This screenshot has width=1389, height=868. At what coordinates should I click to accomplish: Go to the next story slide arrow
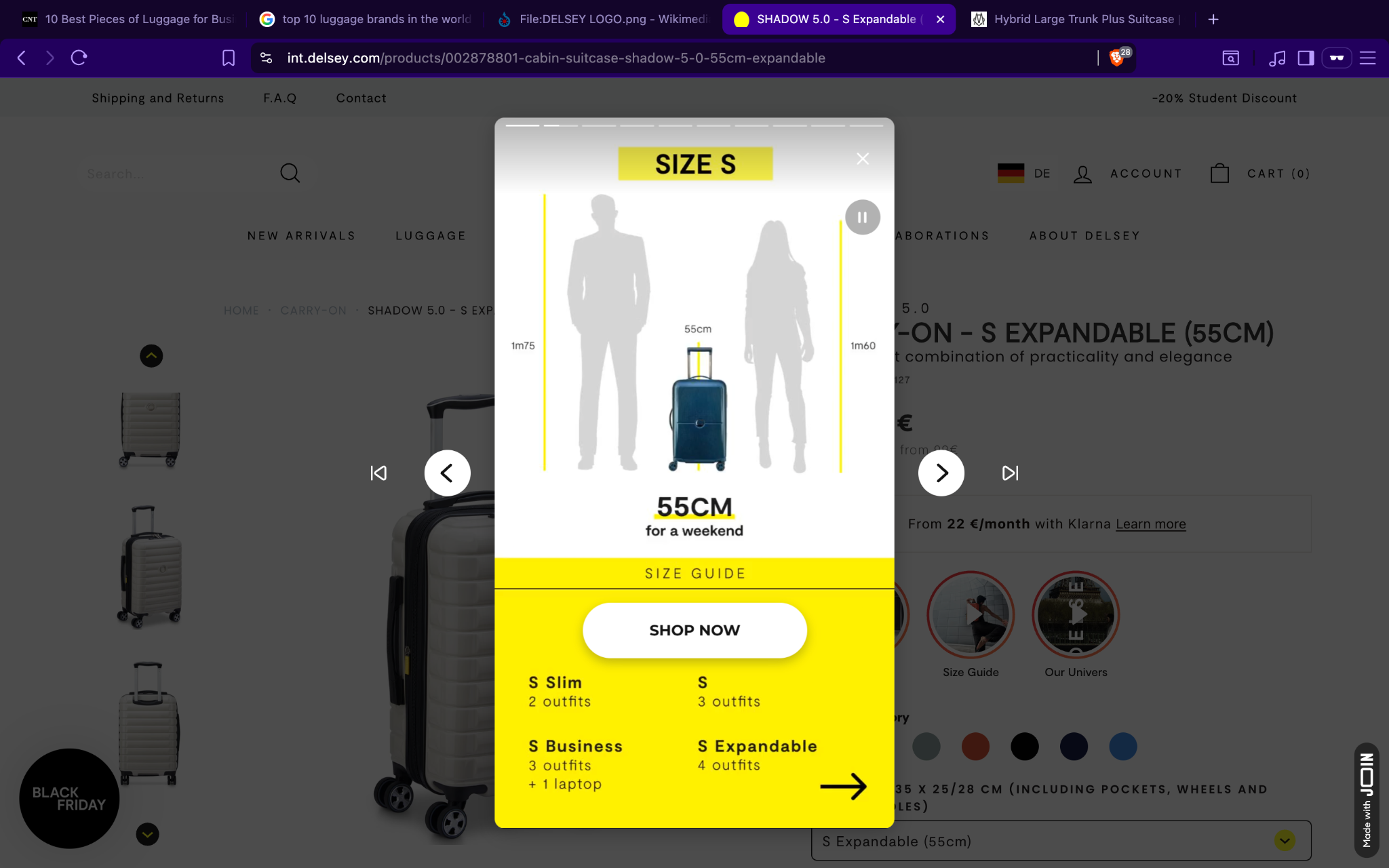point(941,473)
